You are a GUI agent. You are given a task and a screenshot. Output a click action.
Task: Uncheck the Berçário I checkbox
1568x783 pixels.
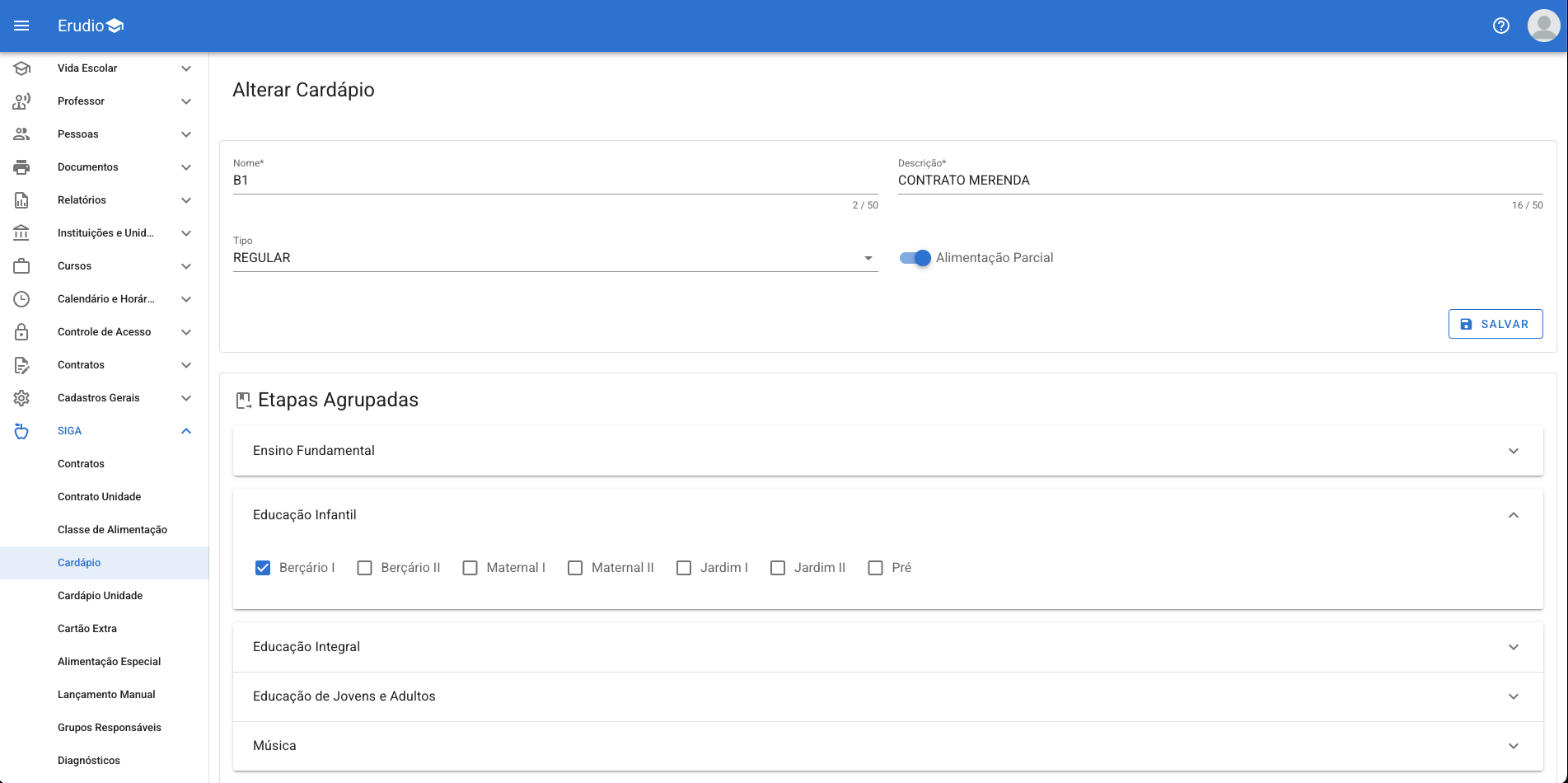(x=263, y=568)
